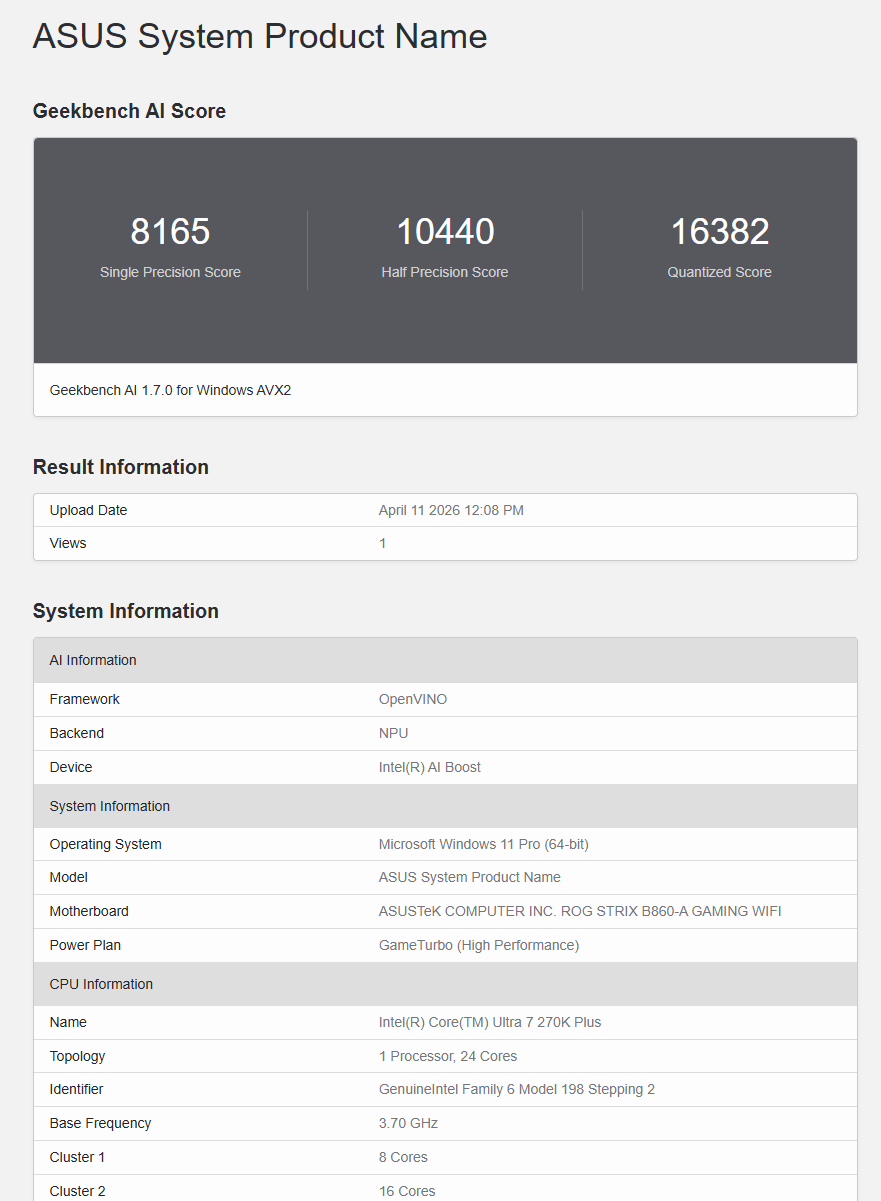
Task: Click the OpenVINO framework value
Action: point(413,699)
